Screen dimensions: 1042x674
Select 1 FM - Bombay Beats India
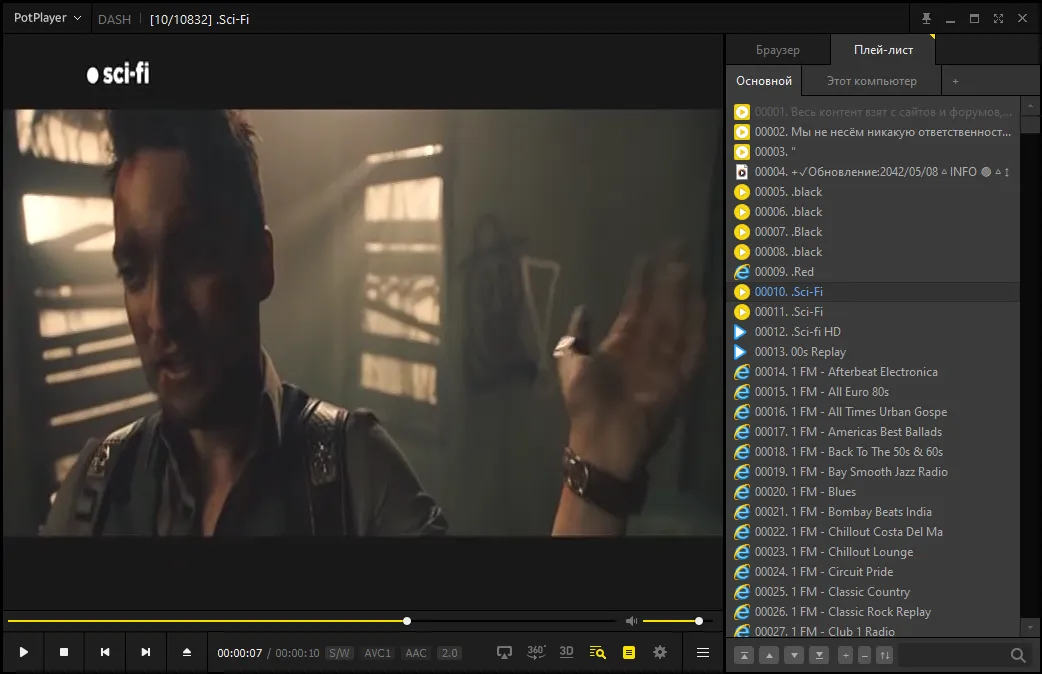(x=873, y=512)
